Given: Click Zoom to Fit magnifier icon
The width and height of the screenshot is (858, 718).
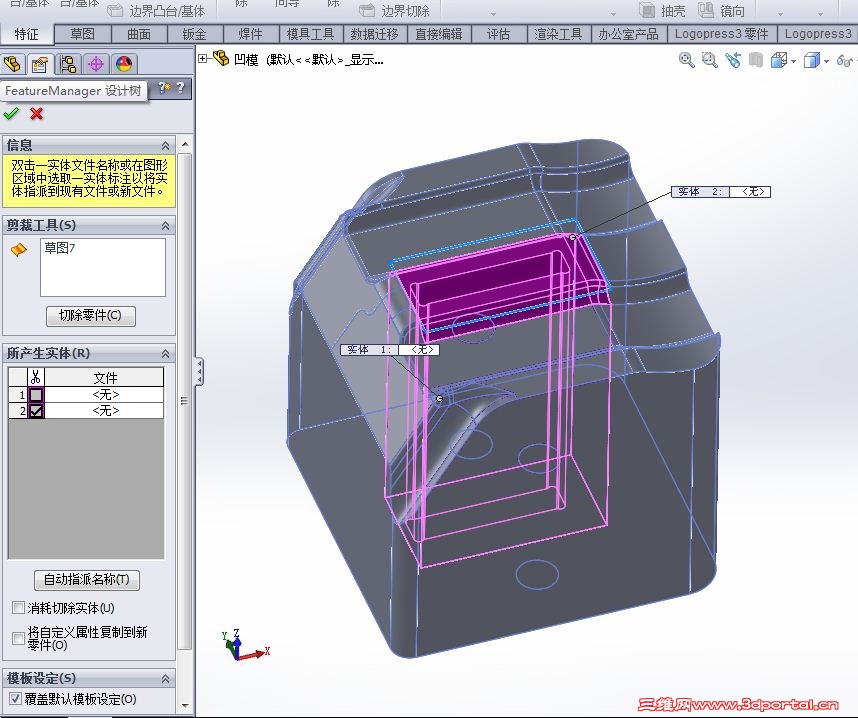Looking at the screenshot, I should (x=686, y=60).
